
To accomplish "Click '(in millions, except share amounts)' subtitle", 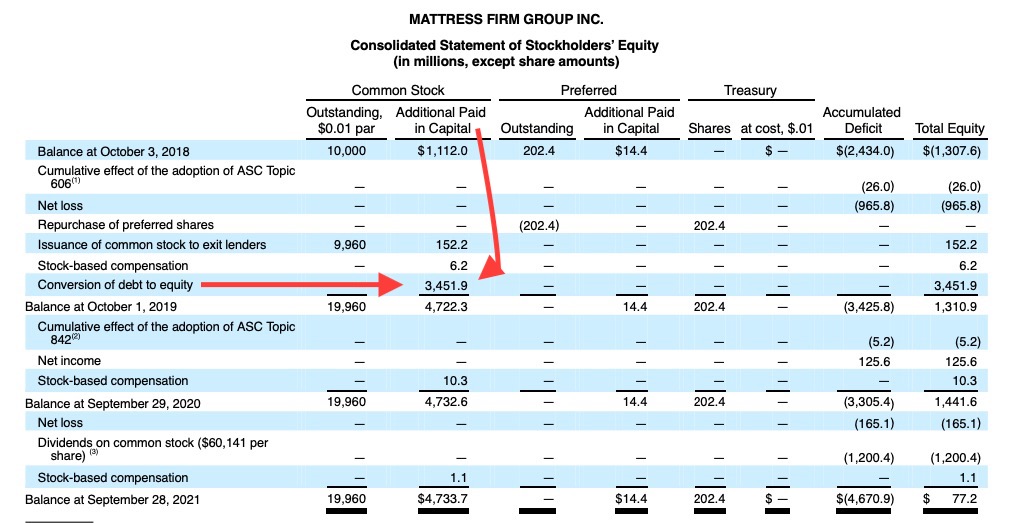I will 506,62.
